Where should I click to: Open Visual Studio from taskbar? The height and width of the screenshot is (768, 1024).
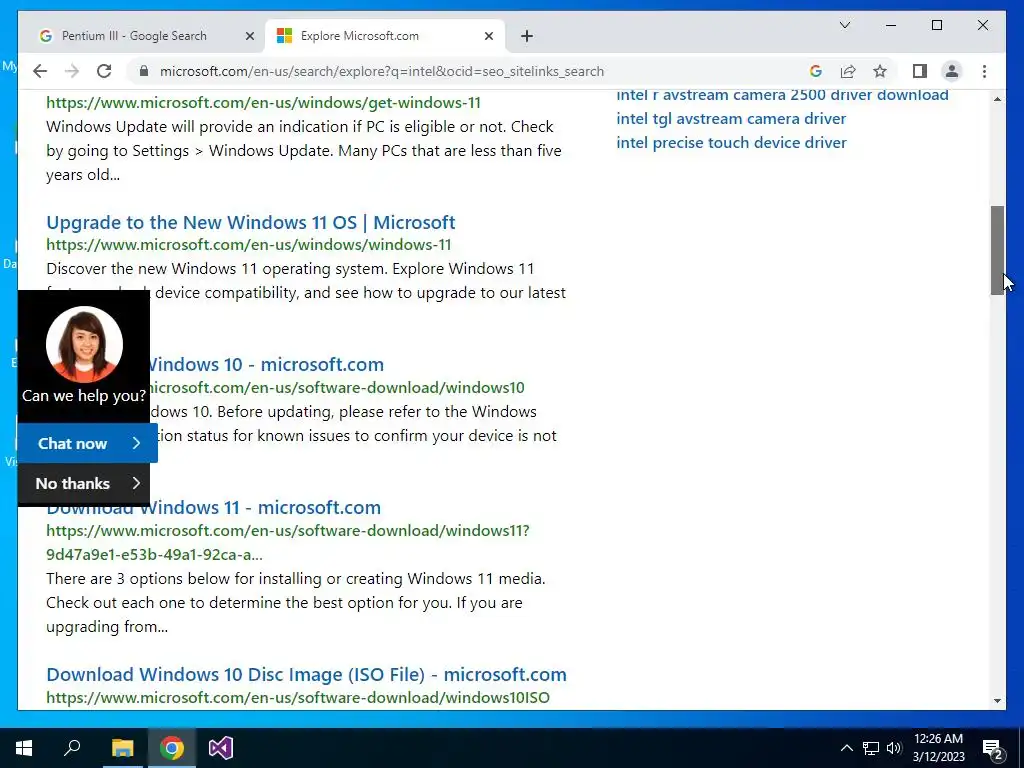pos(221,748)
